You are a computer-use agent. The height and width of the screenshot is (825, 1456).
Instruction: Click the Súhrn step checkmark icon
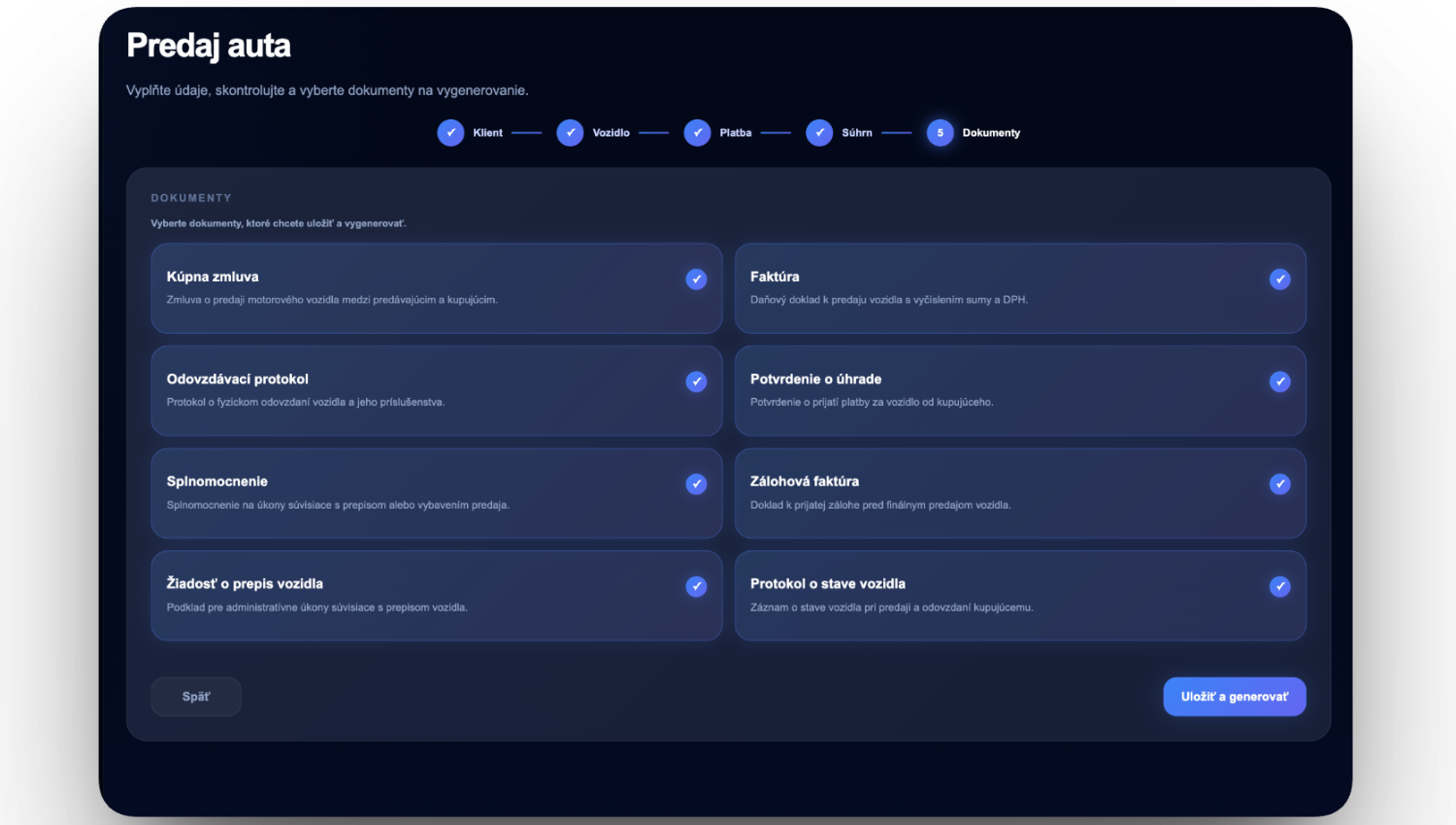coord(819,133)
